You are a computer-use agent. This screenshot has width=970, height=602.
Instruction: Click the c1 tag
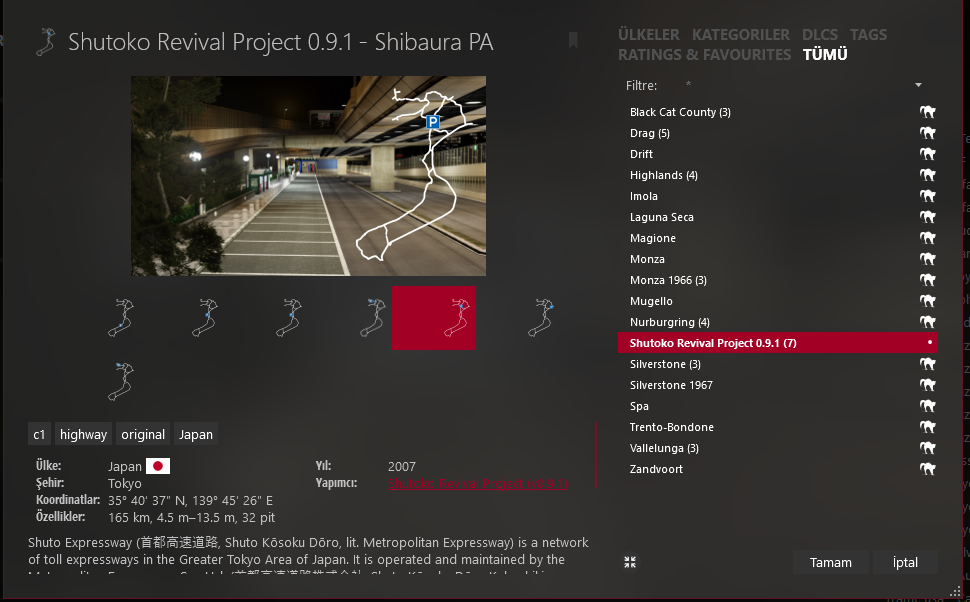click(x=39, y=434)
